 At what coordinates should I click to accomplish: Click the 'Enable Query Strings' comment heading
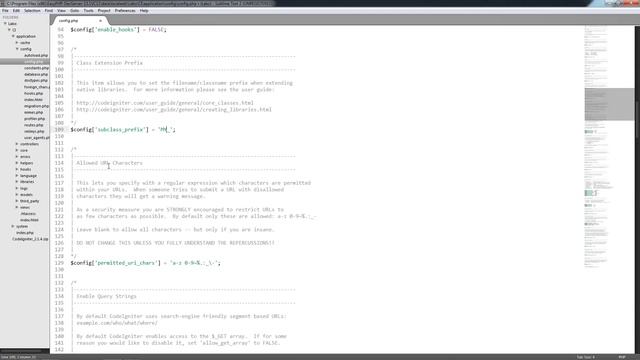(106, 296)
